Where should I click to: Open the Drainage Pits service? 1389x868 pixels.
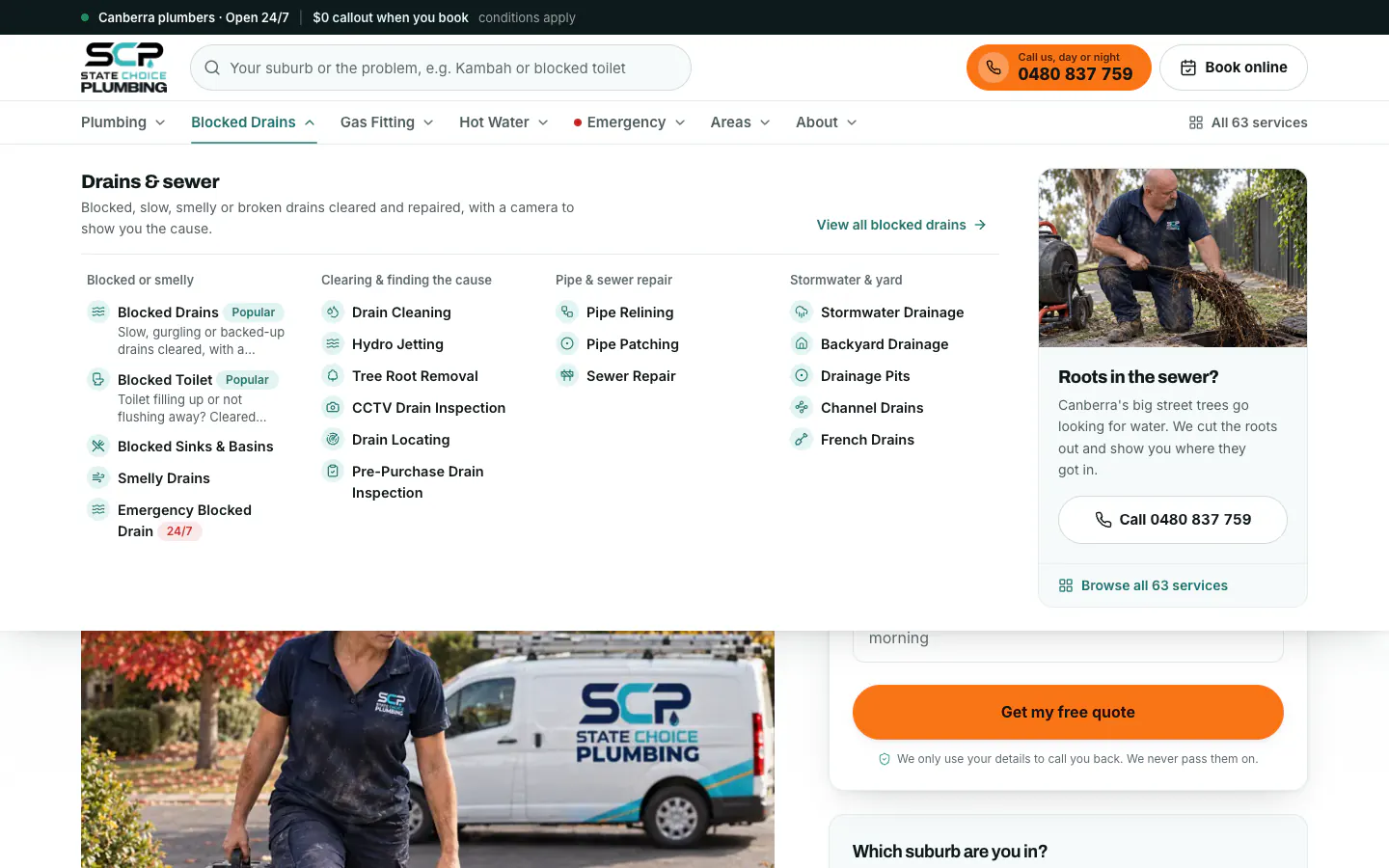865,376
